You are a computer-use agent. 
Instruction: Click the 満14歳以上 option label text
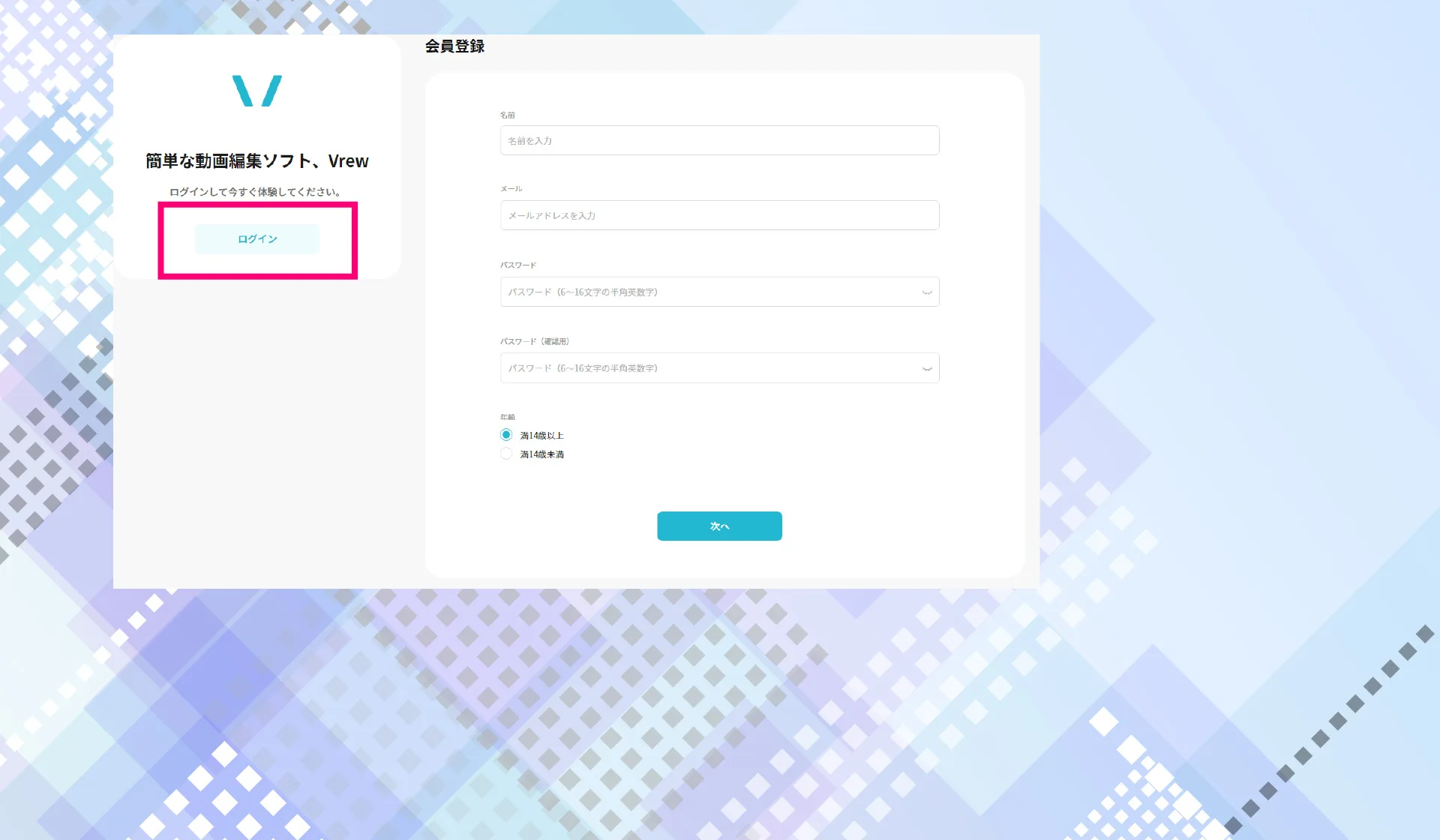(541, 436)
